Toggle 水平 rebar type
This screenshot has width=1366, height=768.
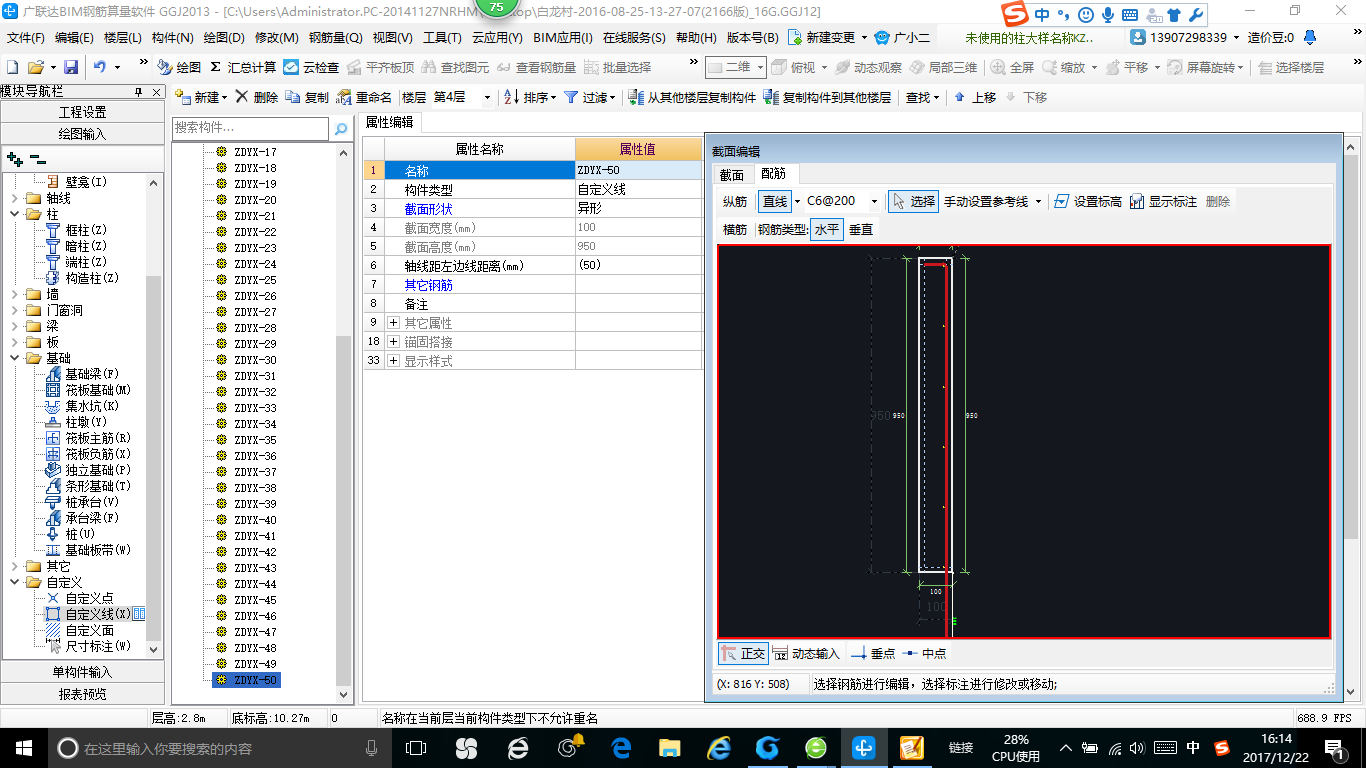tap(827, 229)
